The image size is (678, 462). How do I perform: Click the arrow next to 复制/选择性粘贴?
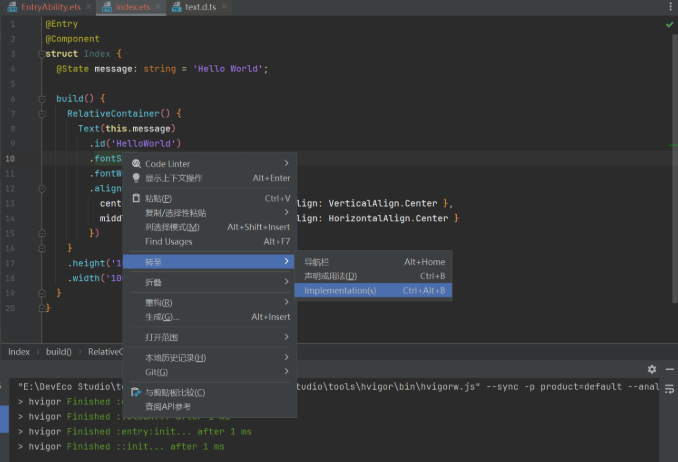pos(286,212)
